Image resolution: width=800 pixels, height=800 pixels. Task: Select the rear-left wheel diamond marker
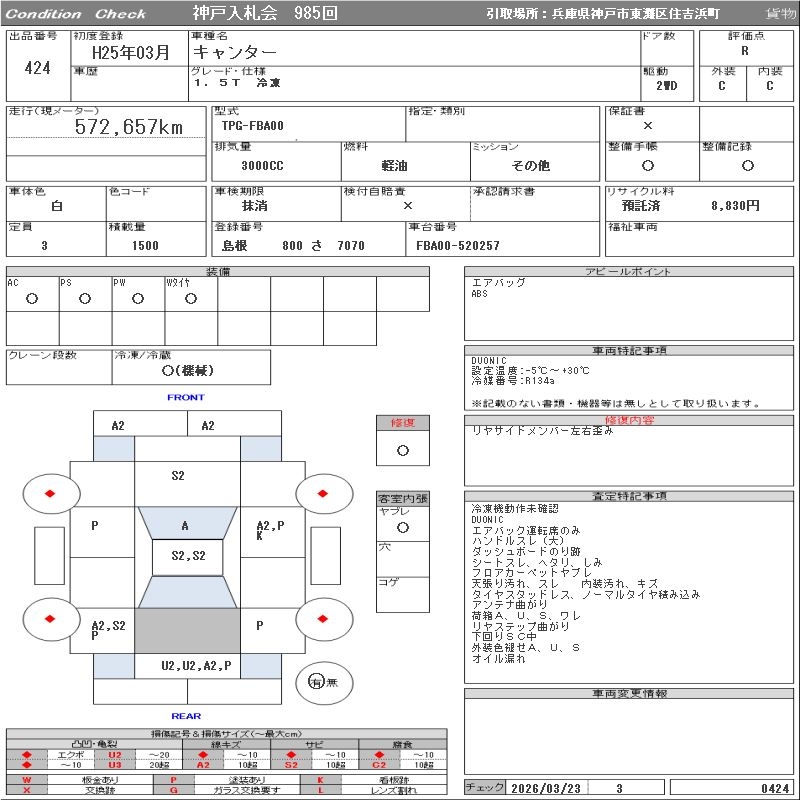(x=49, y=619)
